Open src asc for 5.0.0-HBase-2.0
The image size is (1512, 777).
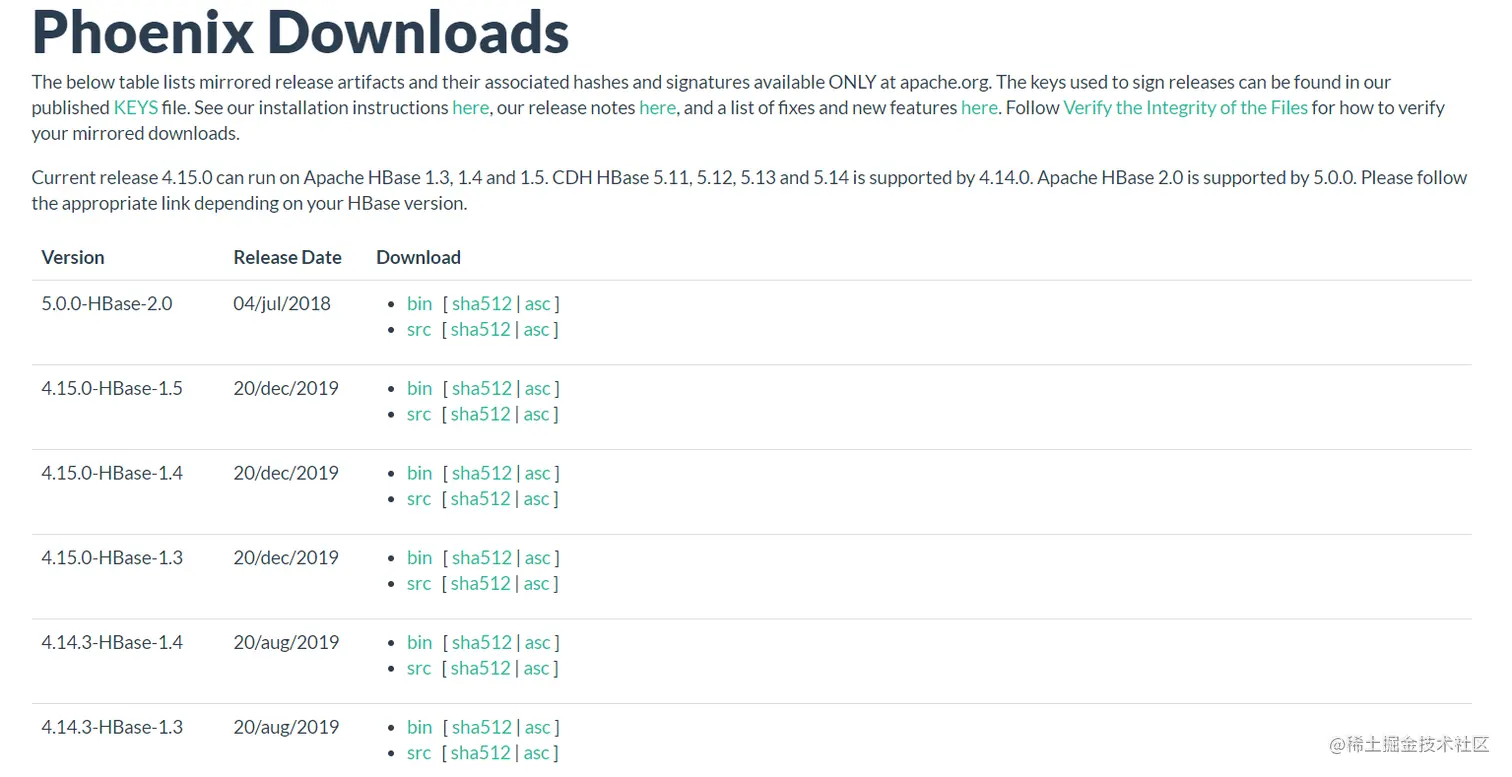pyautogui.click(x=536, y=329)
